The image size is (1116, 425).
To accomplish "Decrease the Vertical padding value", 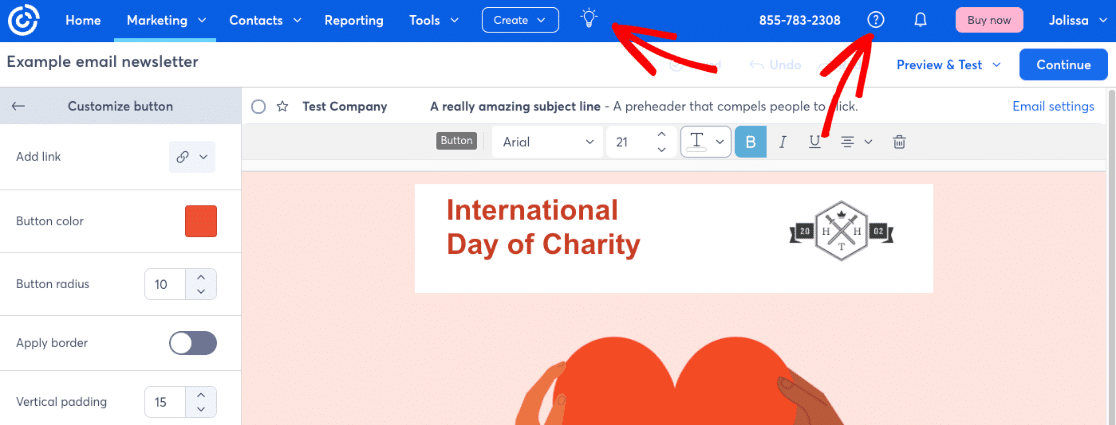I will pyautogui.click(x=201, y=409).
